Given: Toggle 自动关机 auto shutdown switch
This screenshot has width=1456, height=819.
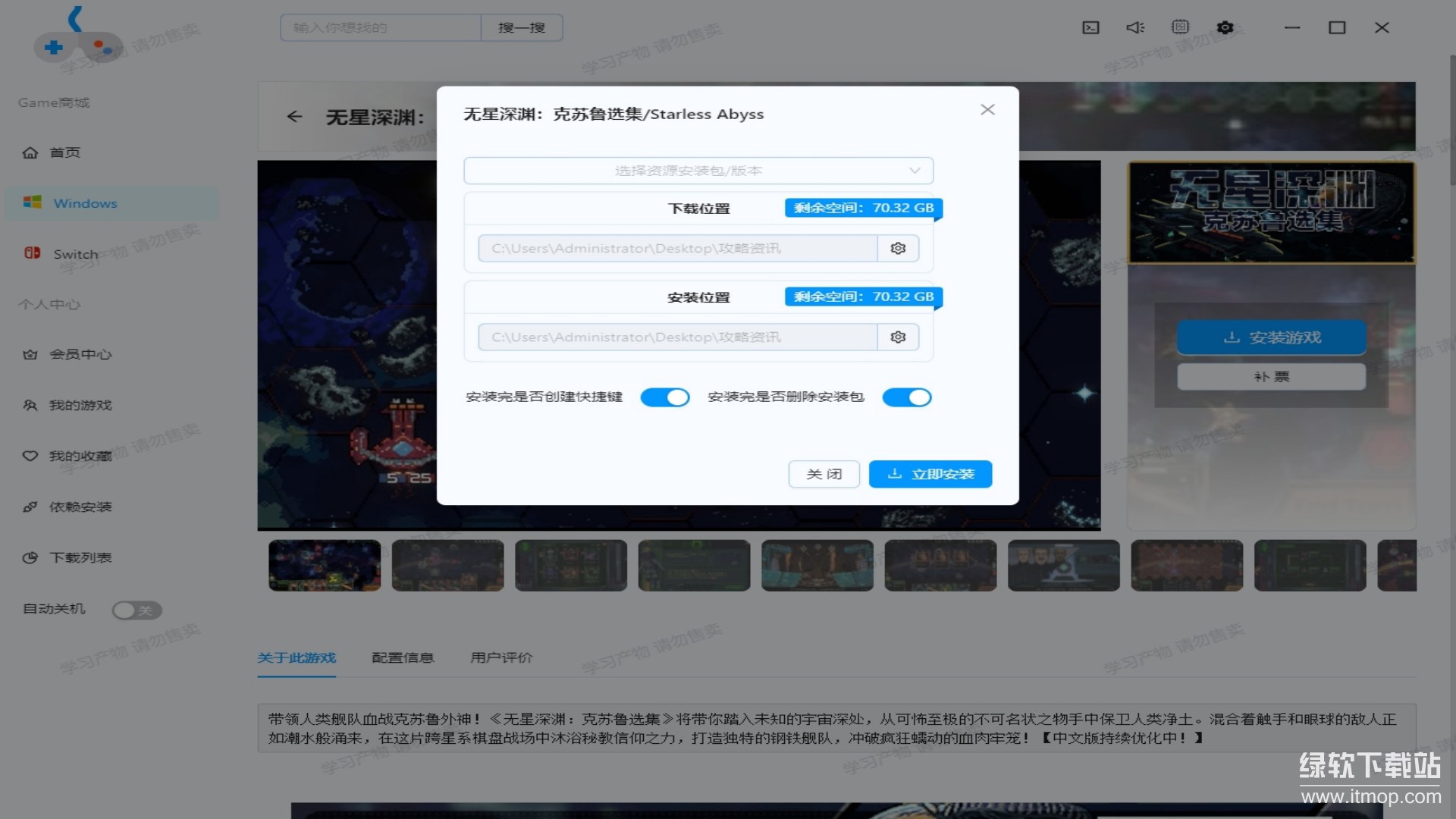Looking at the screenshot, I should click(136, 610).
